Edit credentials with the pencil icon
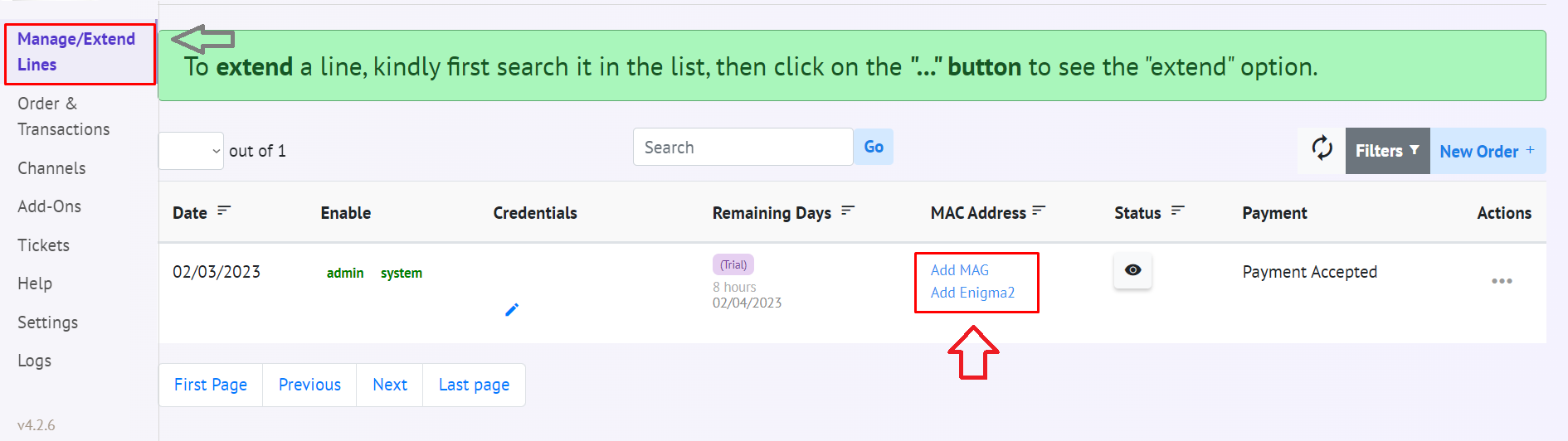This screenshot has width=1568, height=441. [512, 310]
